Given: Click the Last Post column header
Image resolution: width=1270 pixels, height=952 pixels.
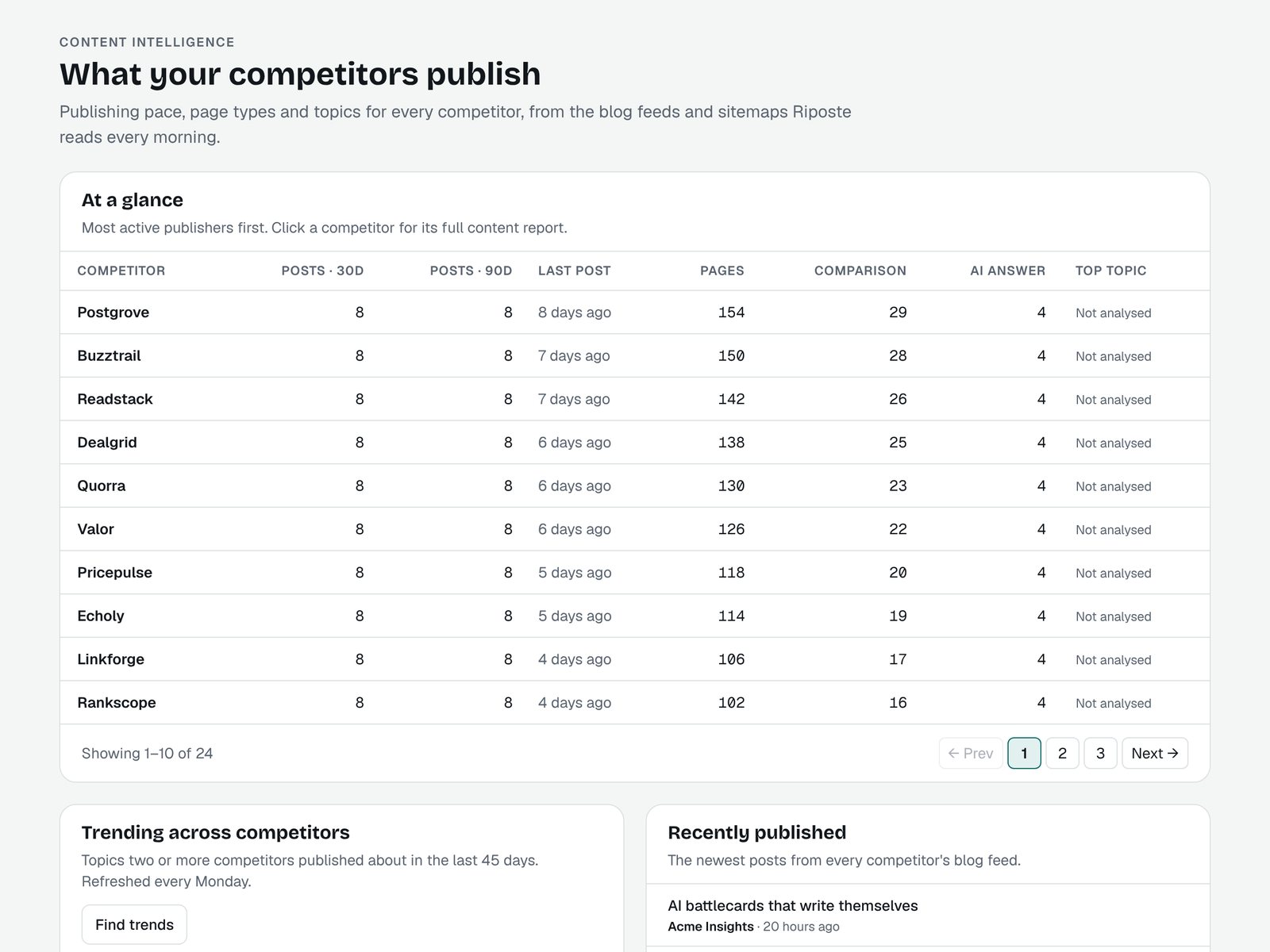Looking at the screenshot, I should click(x=575, y=271).
